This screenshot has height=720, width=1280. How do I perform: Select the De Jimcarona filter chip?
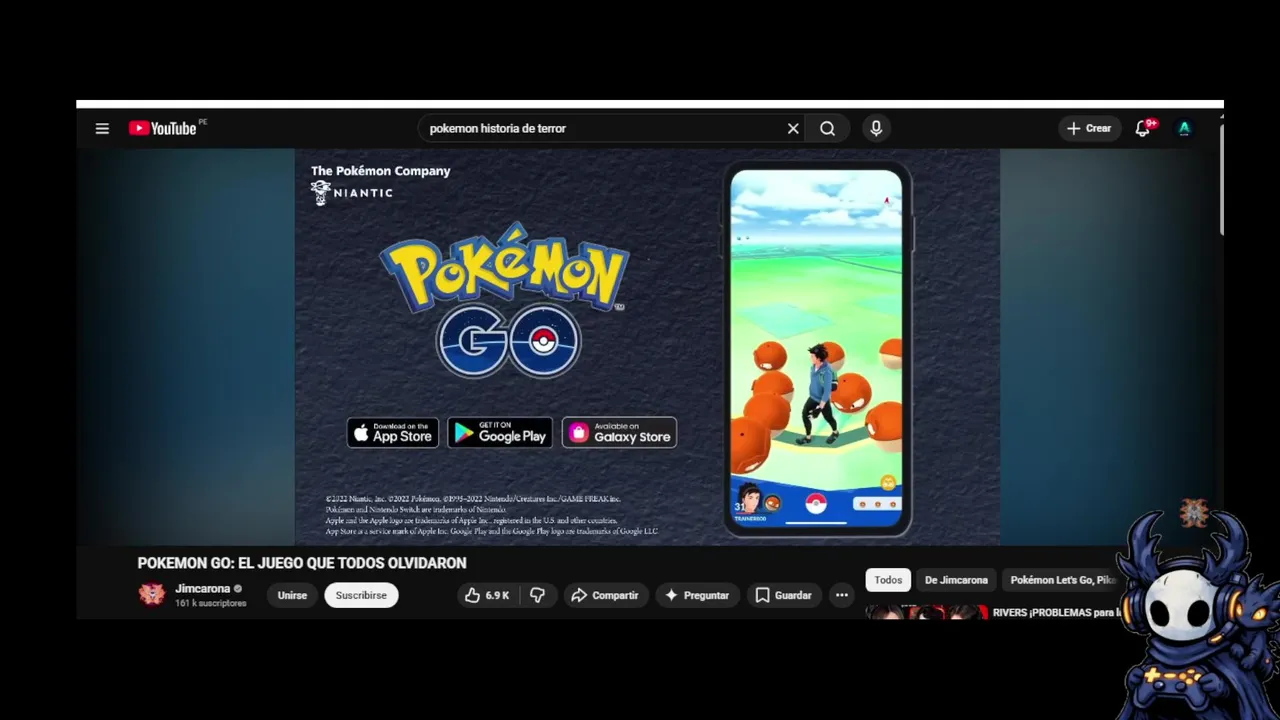coord(956,580)
